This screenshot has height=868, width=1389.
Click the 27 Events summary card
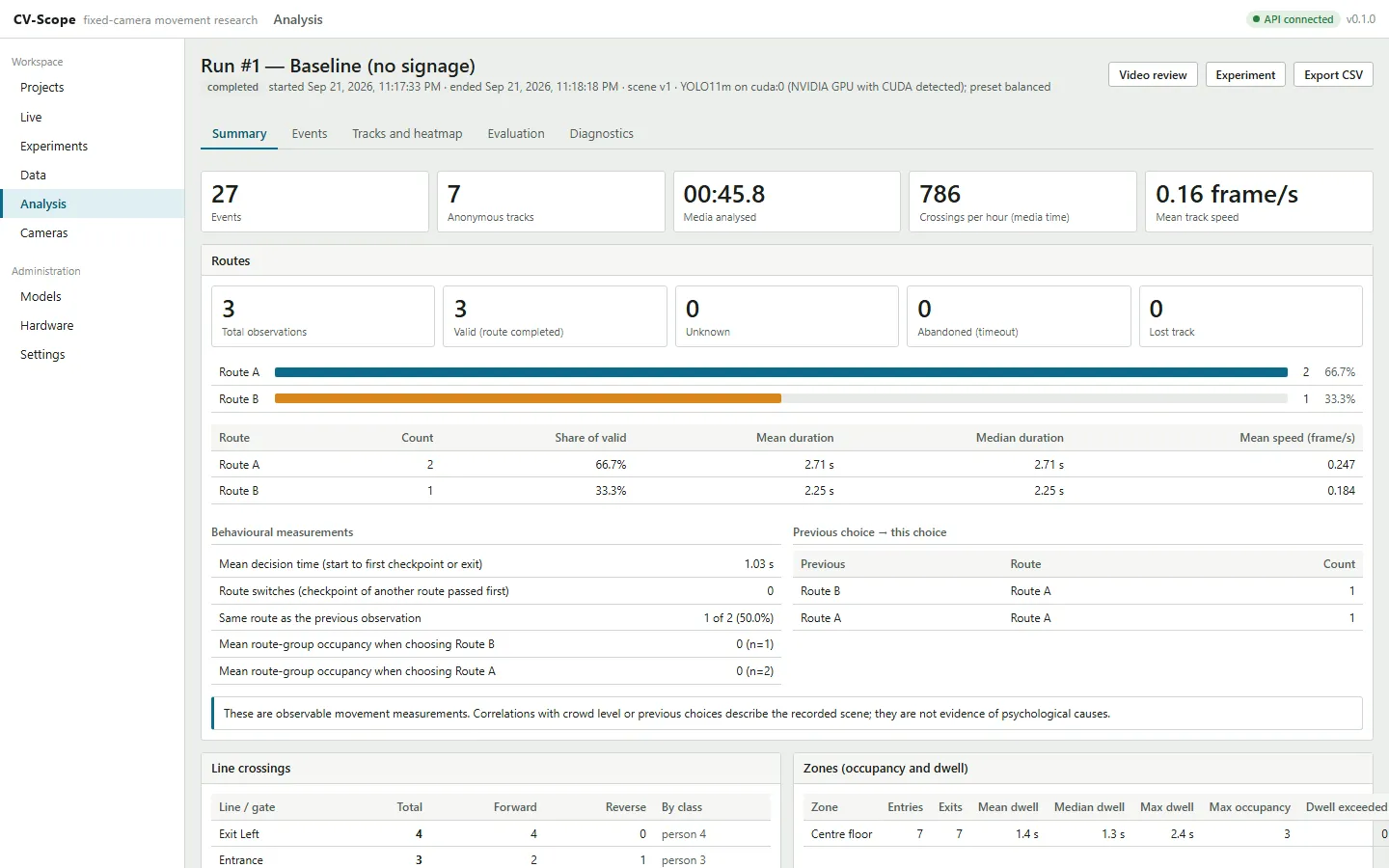pyautogui.click(x=314, y=202)
